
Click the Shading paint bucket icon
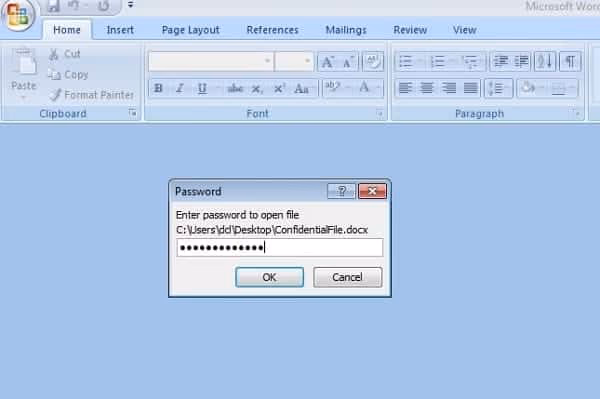(x=528, y=88)
